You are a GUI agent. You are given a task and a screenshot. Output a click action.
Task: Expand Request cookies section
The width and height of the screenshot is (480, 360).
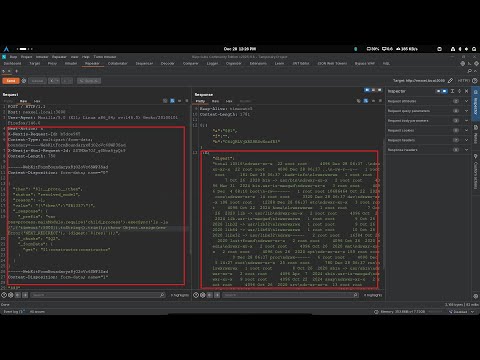pyautogui.click(x=428, y=130)
